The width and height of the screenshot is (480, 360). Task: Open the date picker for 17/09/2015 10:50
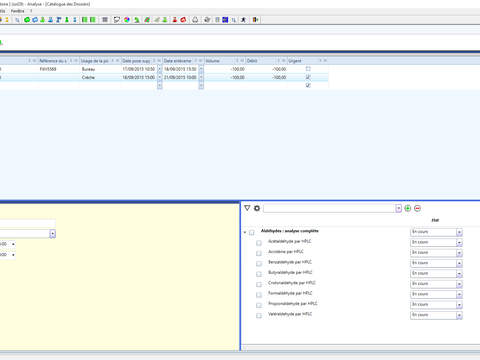(x=159, y=69)
